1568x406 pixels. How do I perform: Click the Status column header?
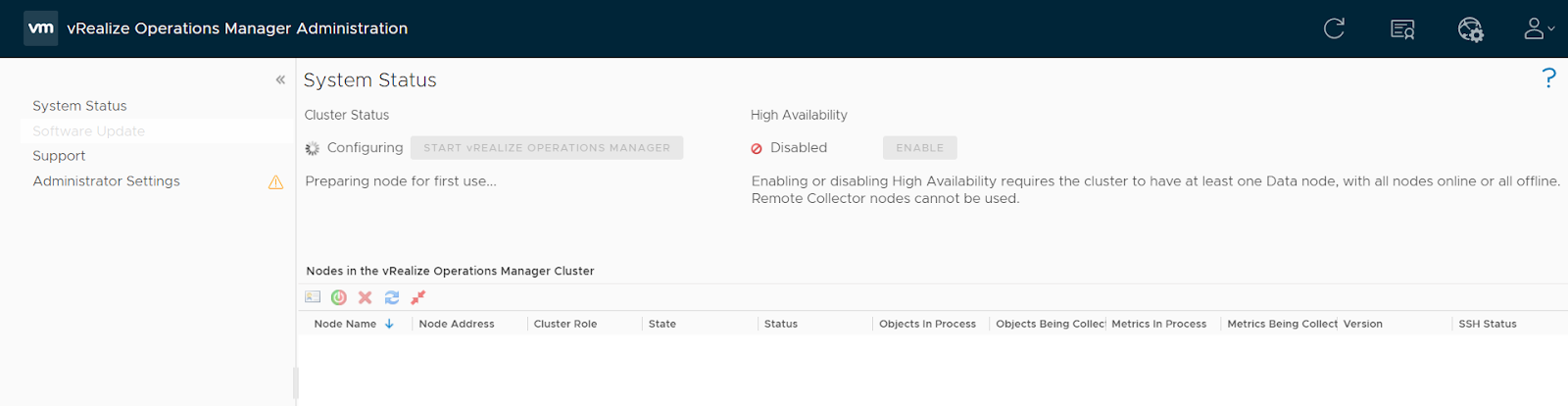[x=781, y=324]
